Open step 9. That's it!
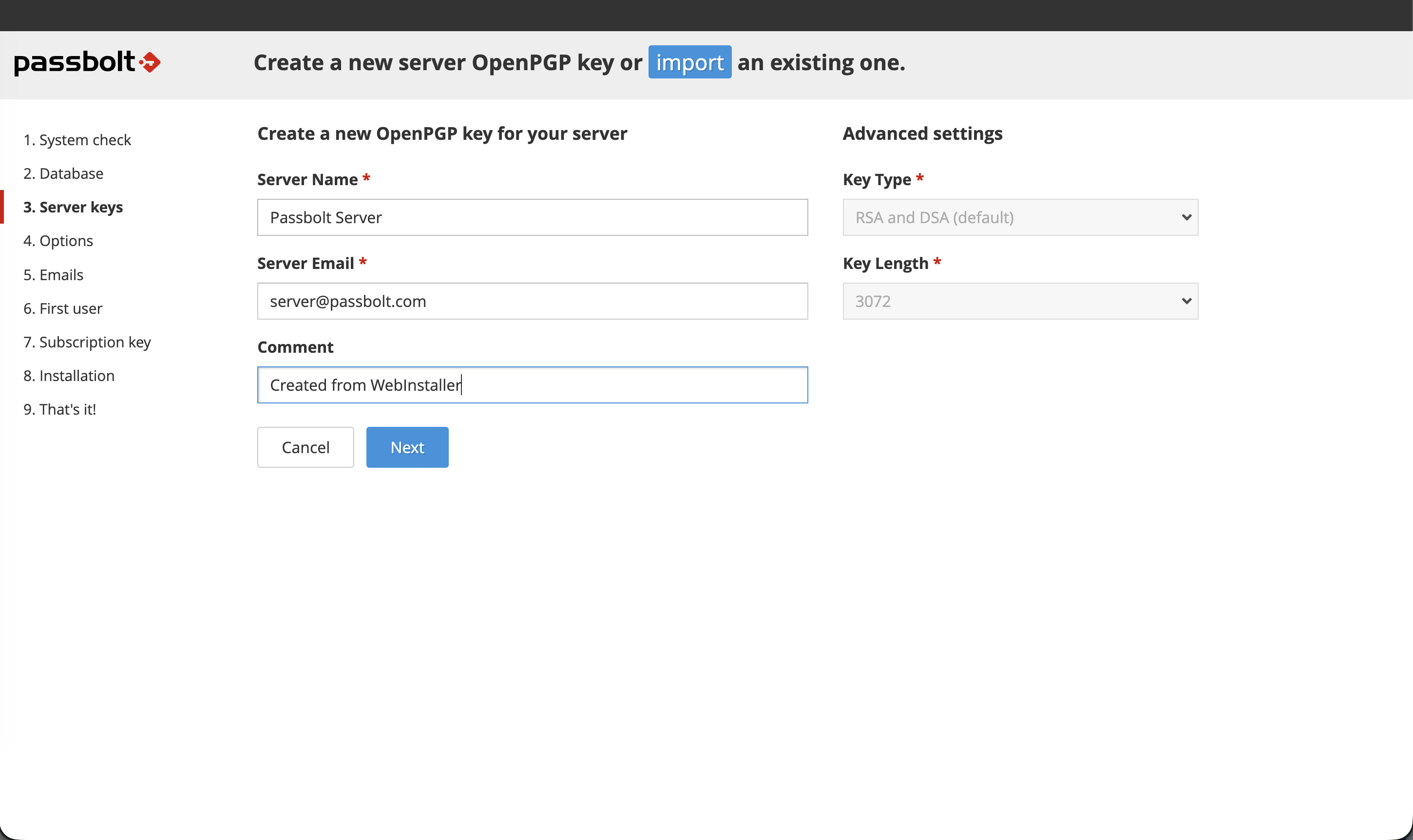The width and height of the screenshot is (1413, 840). tap(60, 409)
